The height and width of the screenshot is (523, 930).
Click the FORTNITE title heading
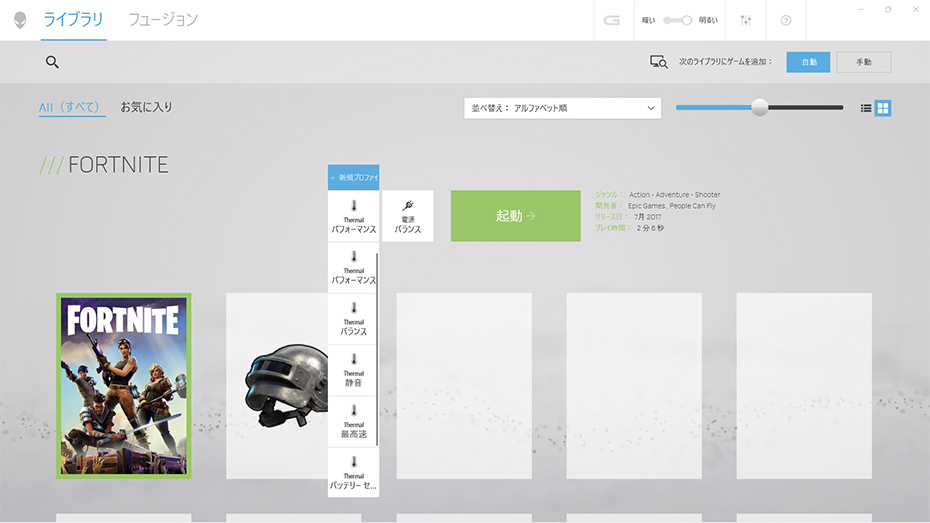[118, 165]
